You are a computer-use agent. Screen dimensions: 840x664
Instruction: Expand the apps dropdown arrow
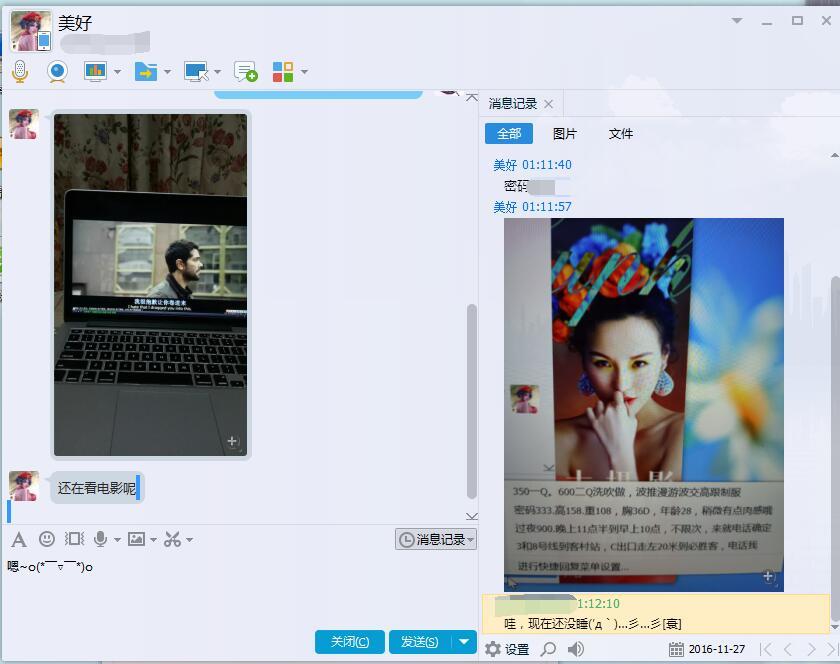pos(304,72)
